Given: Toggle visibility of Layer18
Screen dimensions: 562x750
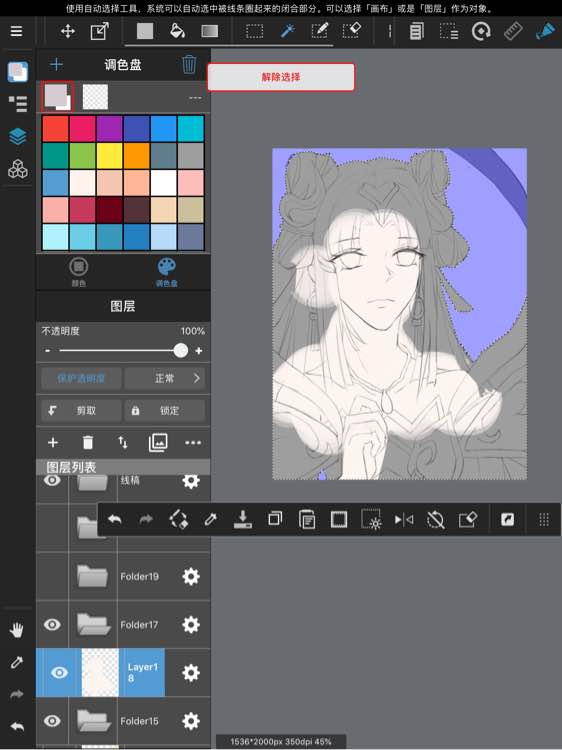Looking at the screenshot, I should pyautogui.click(x=59, y=673).
